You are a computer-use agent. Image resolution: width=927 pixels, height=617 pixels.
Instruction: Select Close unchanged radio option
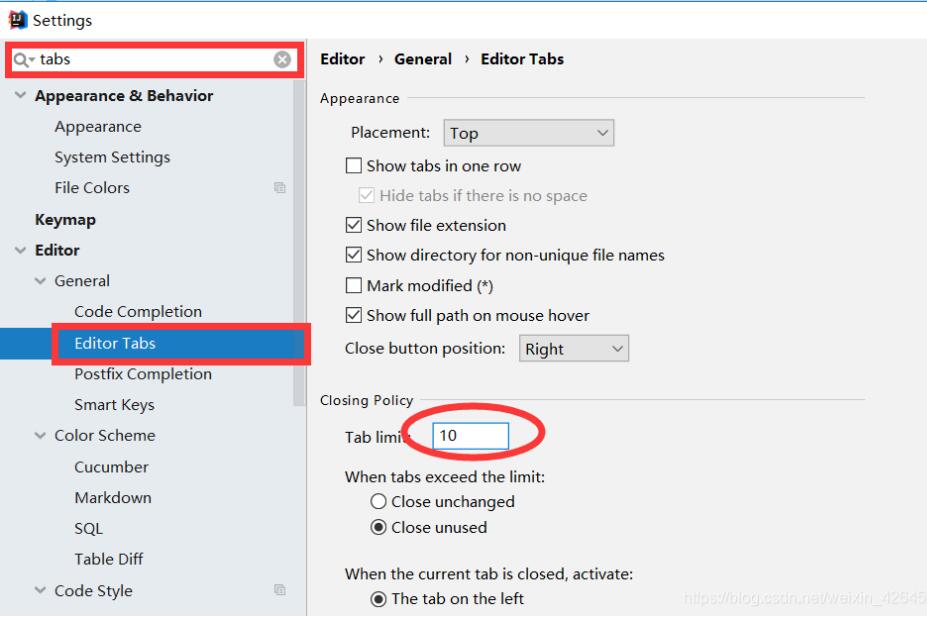click(x=378, y=501)
